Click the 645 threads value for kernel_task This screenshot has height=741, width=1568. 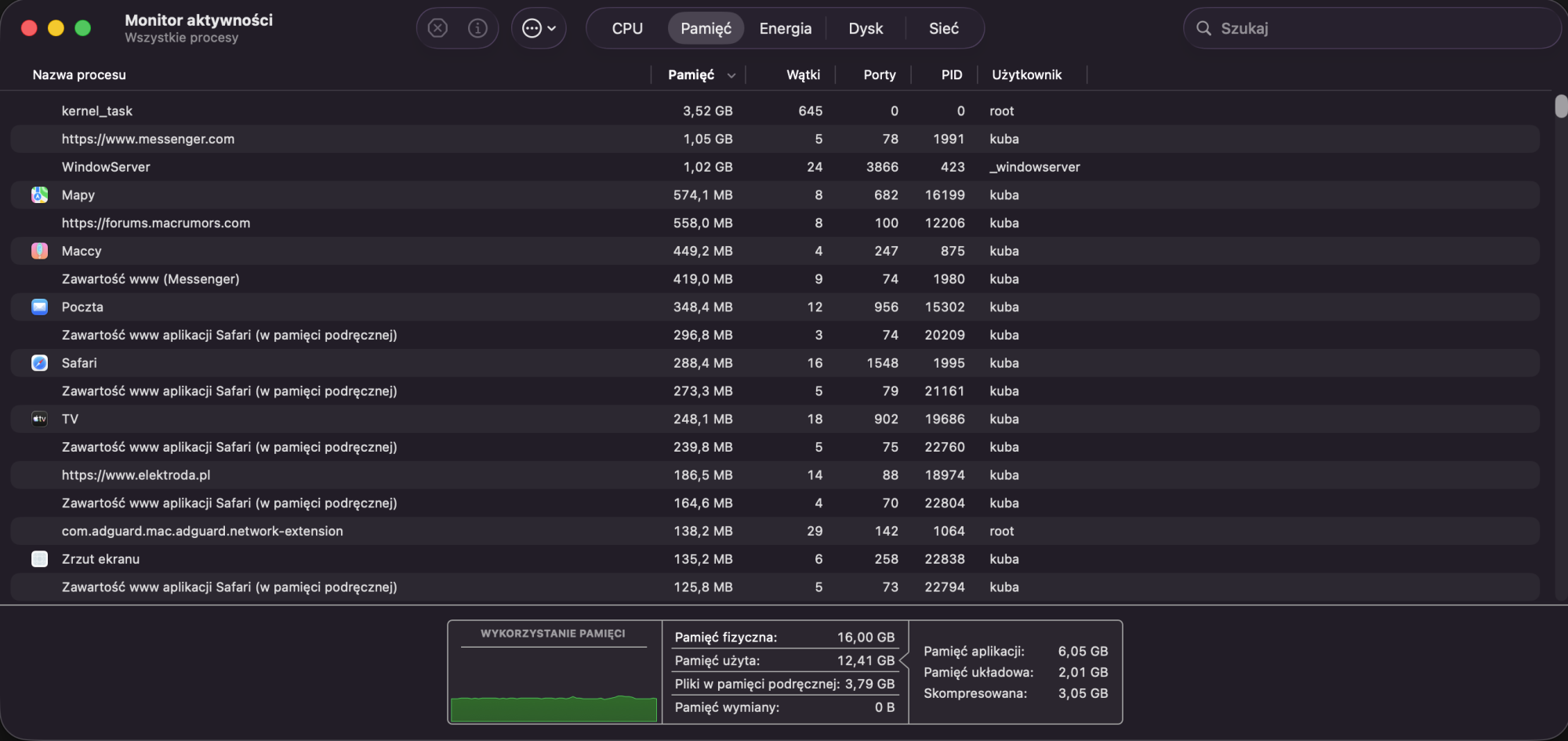(x=811, y=111)
